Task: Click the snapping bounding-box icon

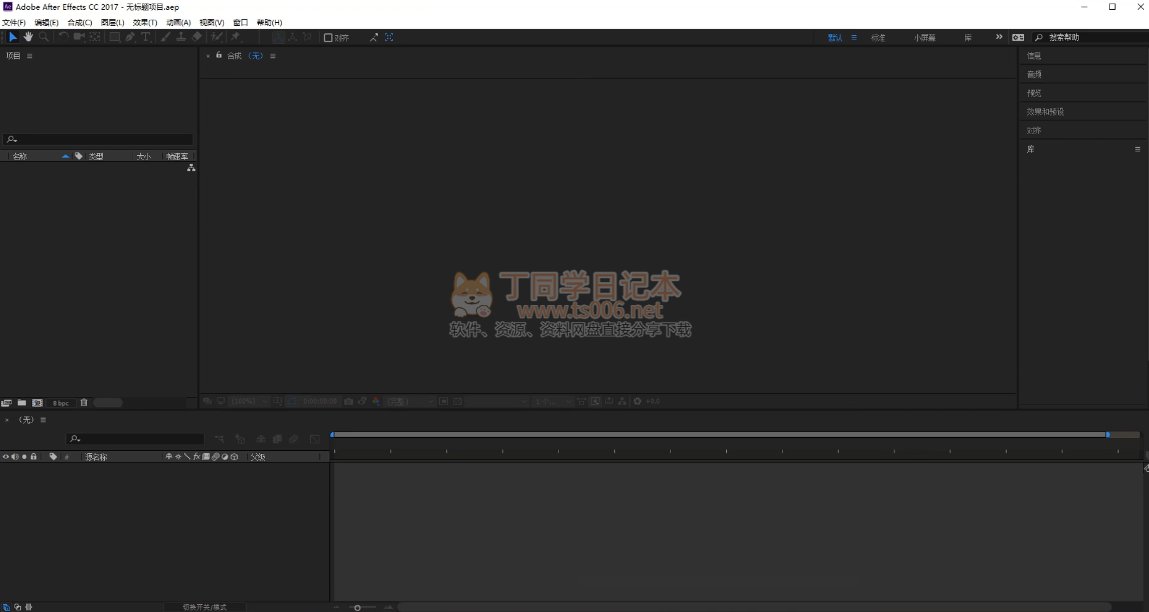Action: 389,37
